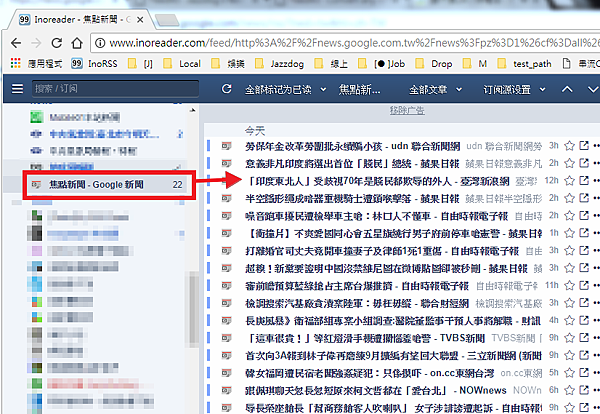This screenshot has height=414, width=600.
Task: View site information icon in address bar
Action: (x=100, y=43)
